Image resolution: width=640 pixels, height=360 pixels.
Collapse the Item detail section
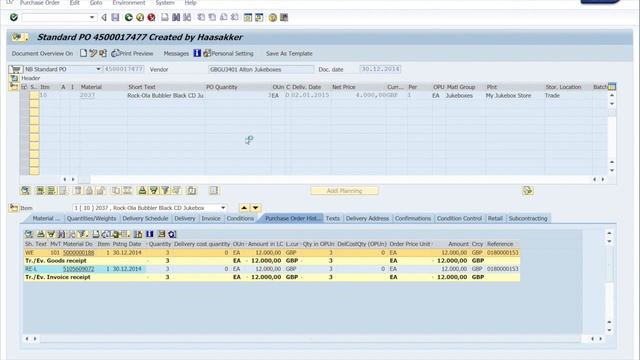pyautogui.click(x=13, y=208)
